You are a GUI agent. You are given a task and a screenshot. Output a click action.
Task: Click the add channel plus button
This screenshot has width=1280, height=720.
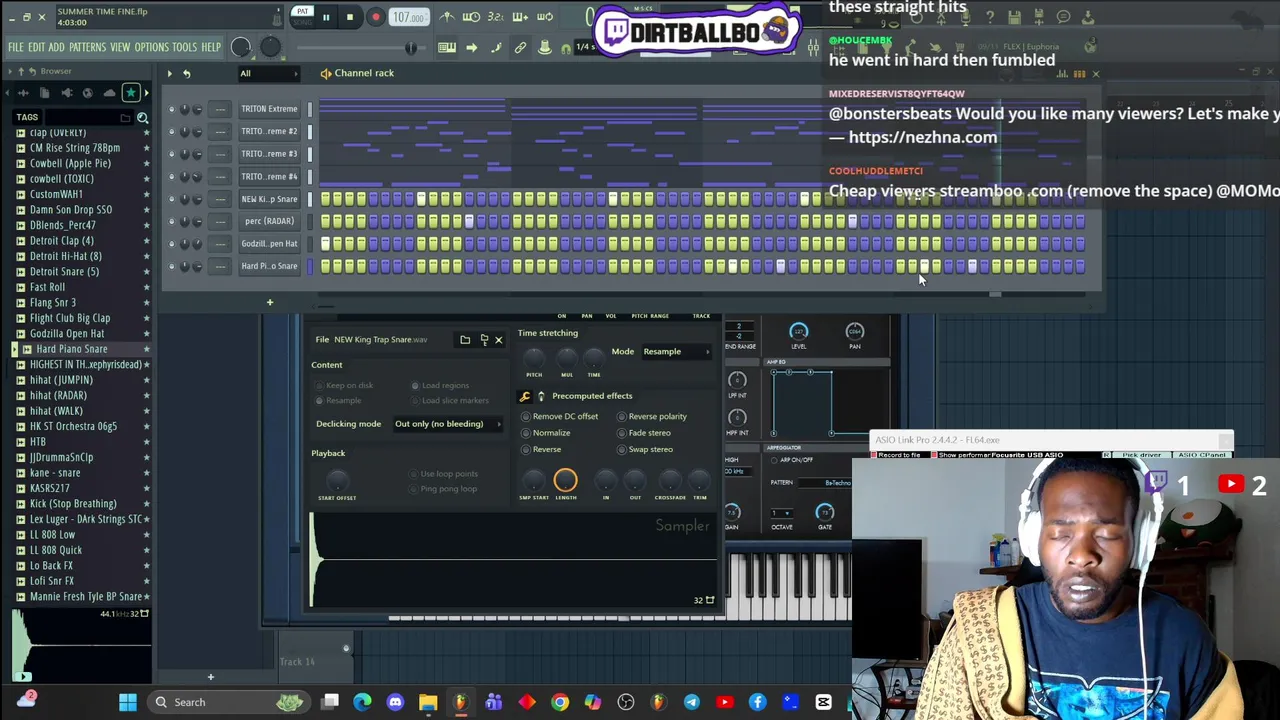pos(269,302)
